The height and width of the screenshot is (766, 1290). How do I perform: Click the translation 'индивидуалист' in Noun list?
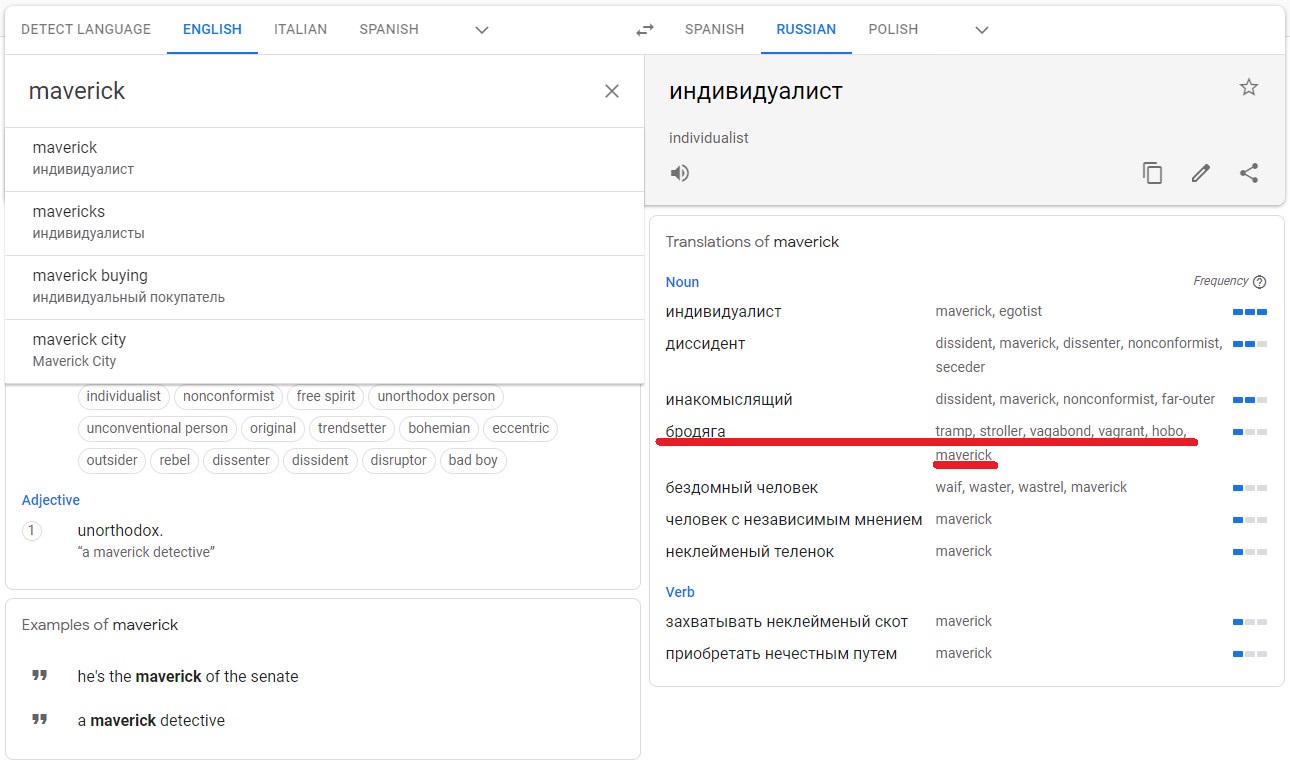724,312
